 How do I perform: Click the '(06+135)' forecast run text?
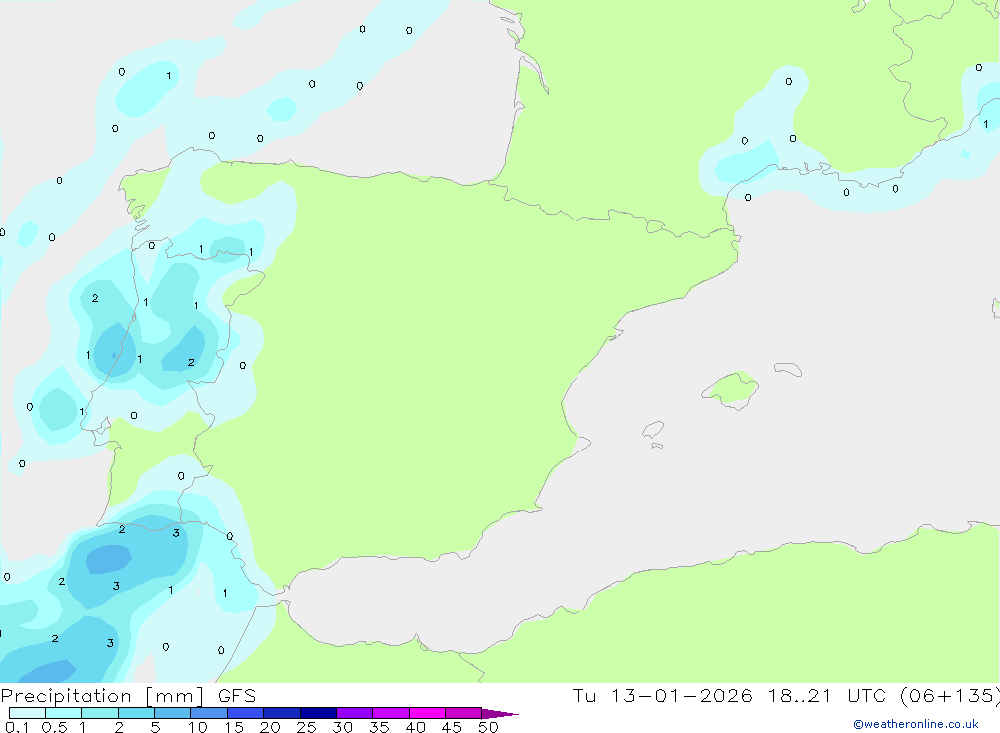click(x=950, y=696)
